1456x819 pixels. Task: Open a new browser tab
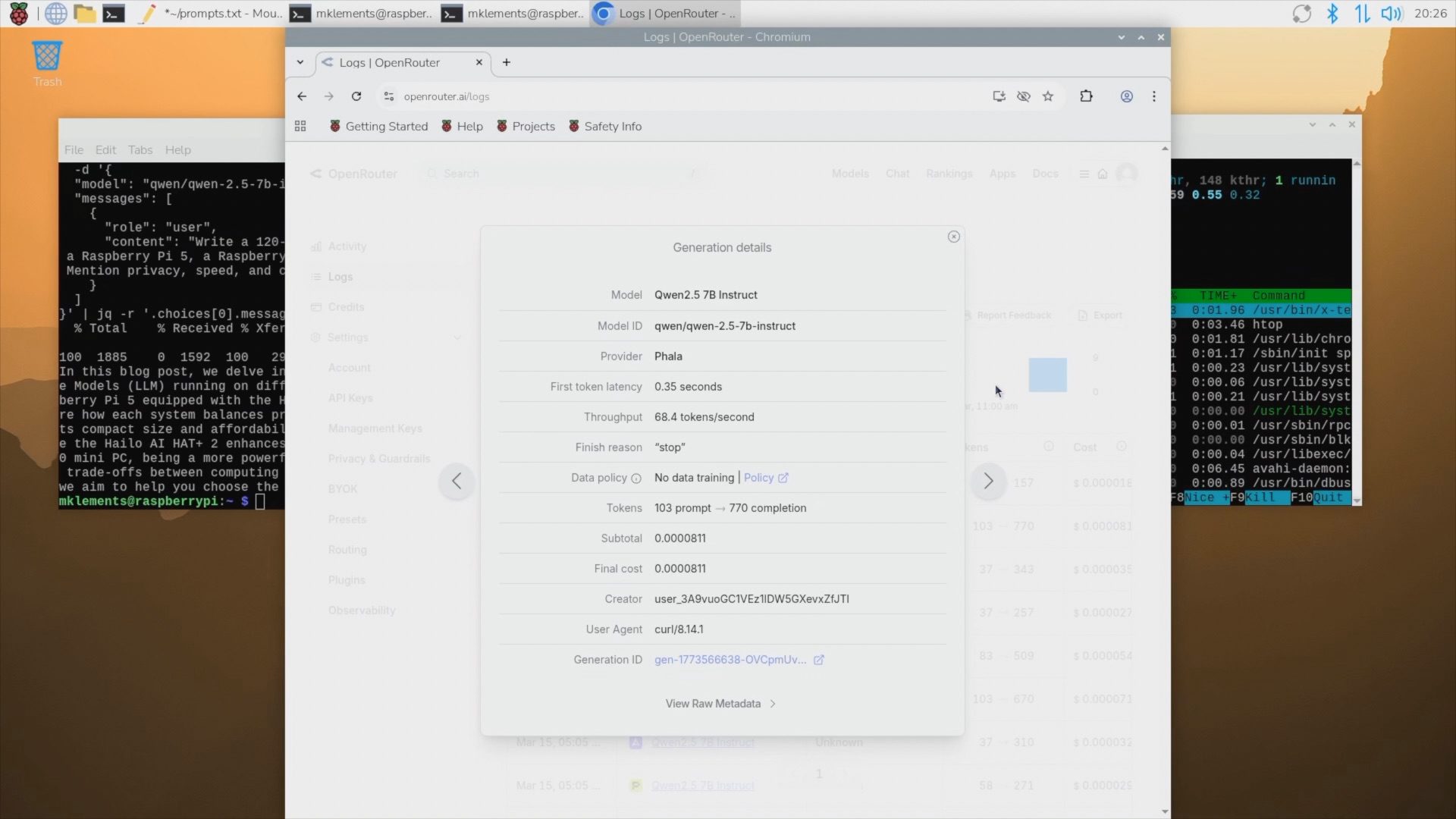[x=507, y=62]
